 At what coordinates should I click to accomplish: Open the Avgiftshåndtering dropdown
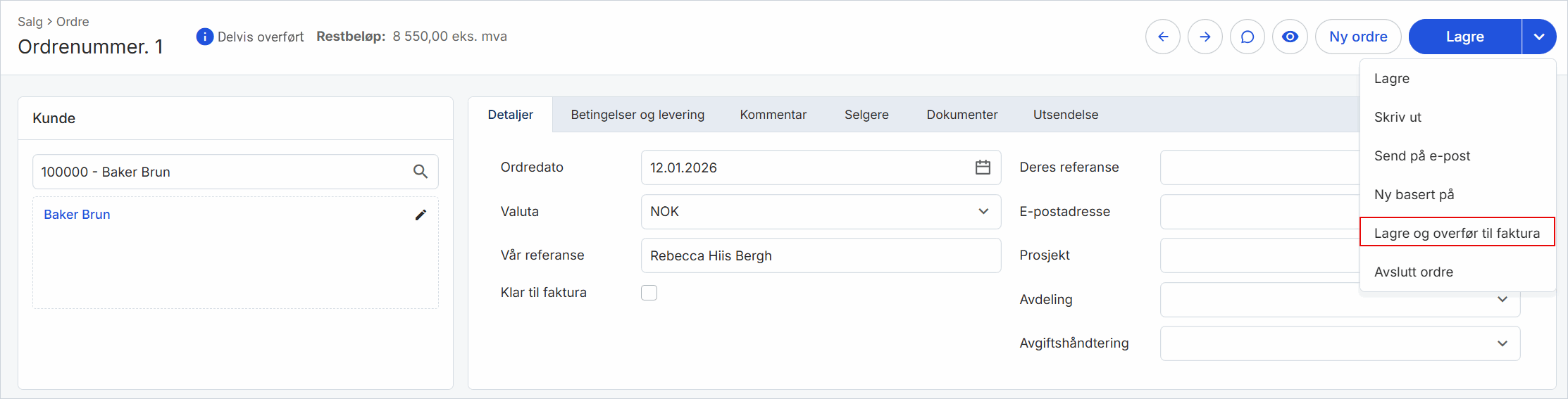pos(1340,343)
